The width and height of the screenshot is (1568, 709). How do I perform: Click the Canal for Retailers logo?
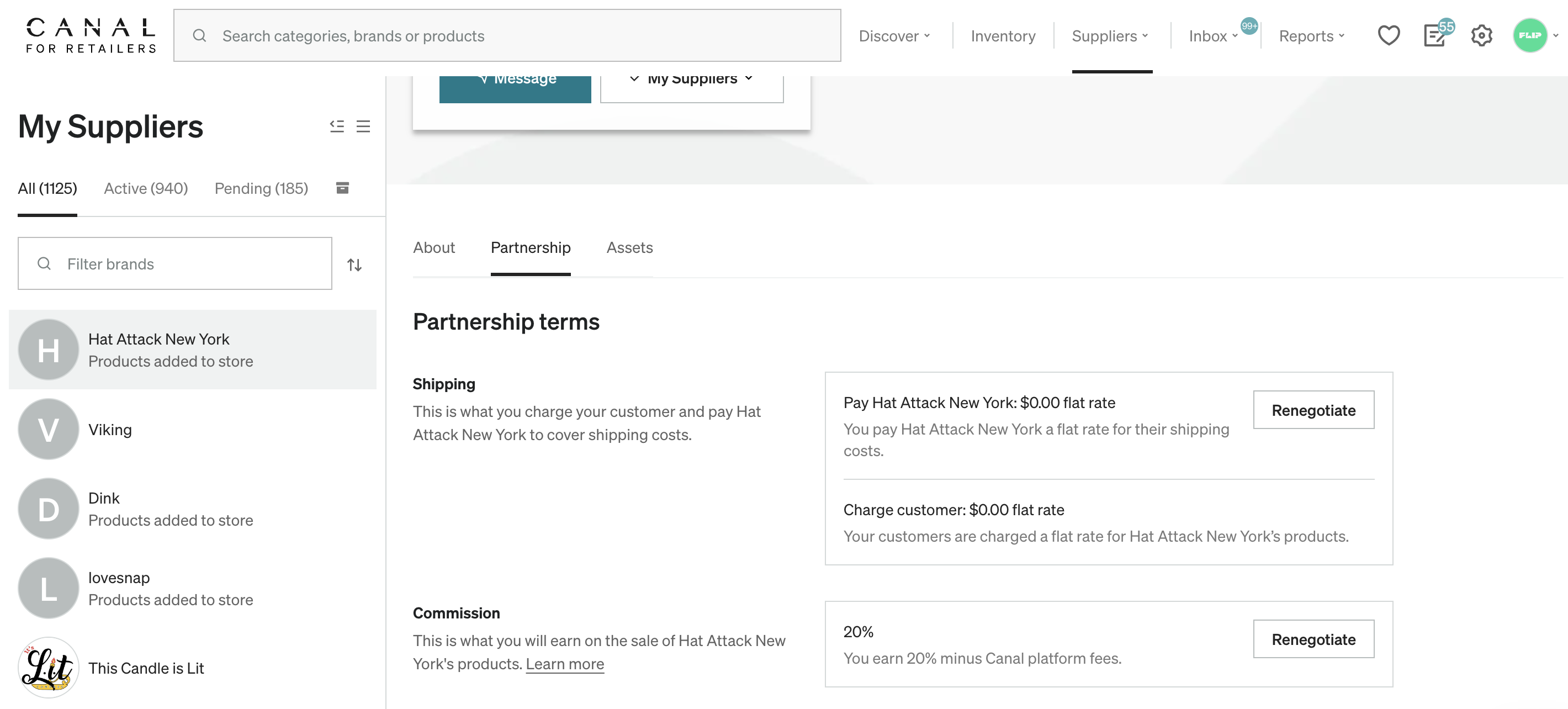click(91, 35)
